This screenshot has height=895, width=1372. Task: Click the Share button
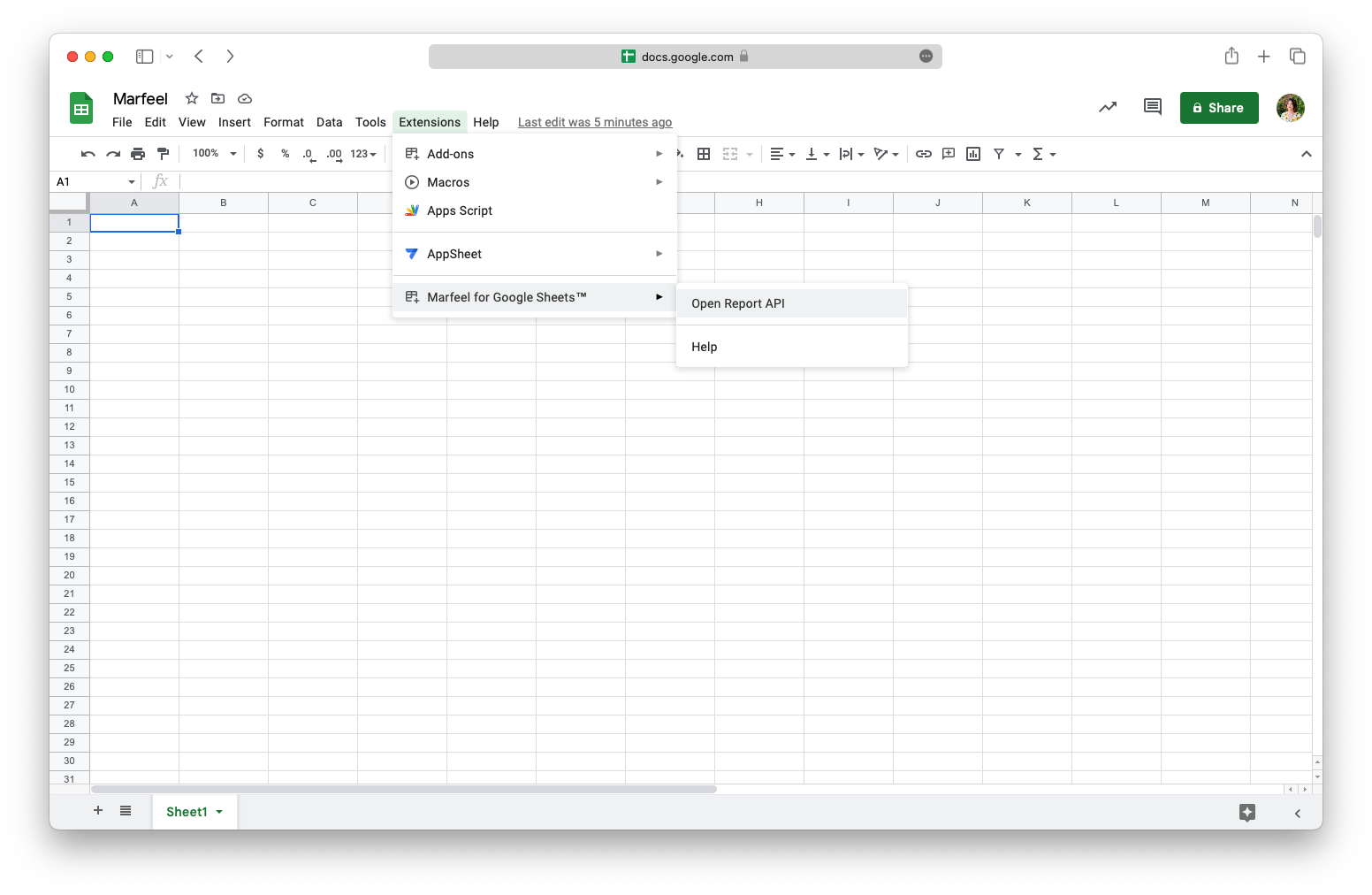click(x=1219, y=107)
